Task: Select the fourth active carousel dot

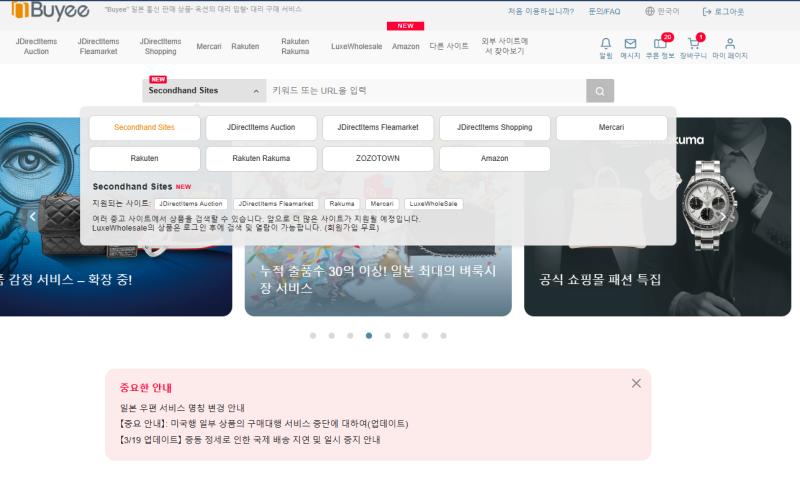Action: click(x=369, y=336)
